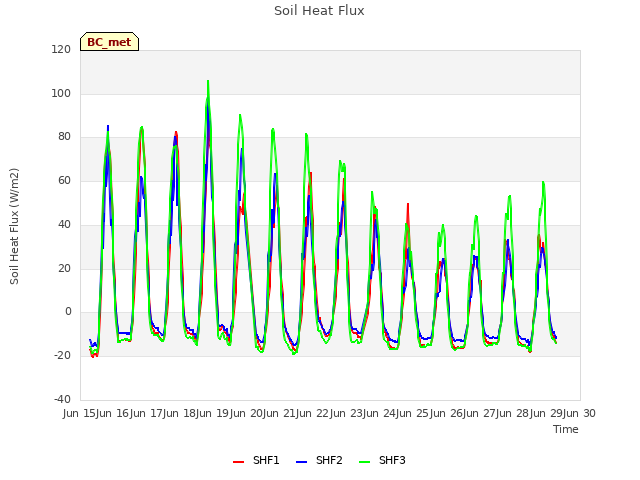This screenshot has width=640, height=480.
Task: Toggle SHF3 series in legend
Action: click(x=382, y=460)
